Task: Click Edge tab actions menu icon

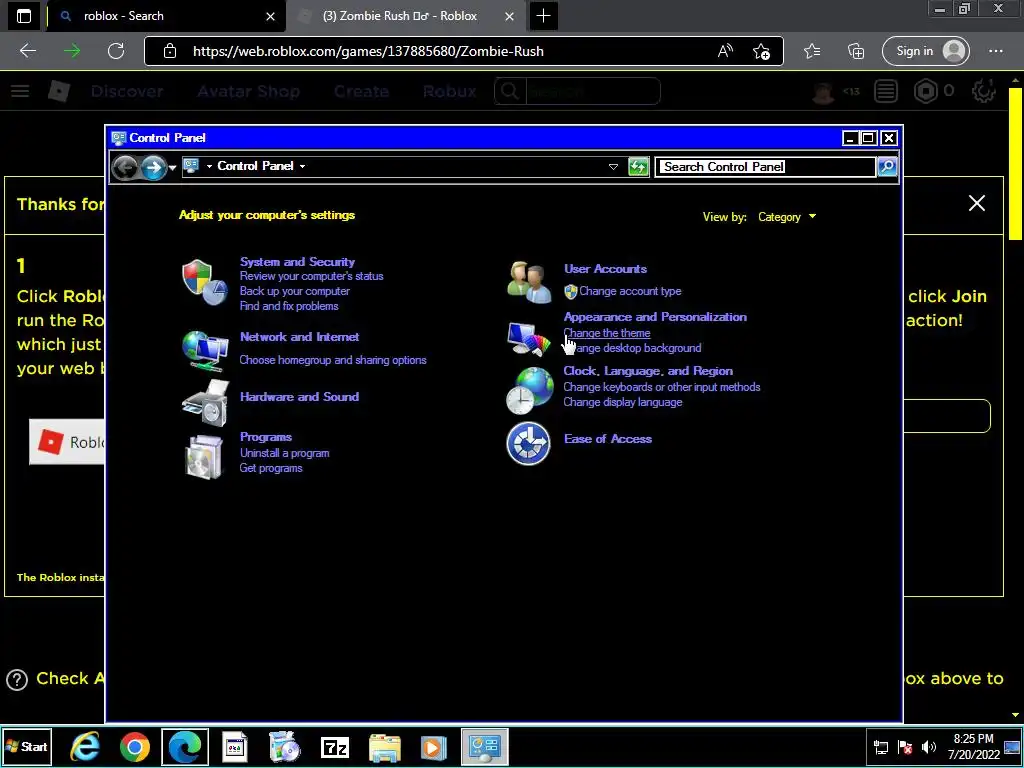Action: click(24, 16)
